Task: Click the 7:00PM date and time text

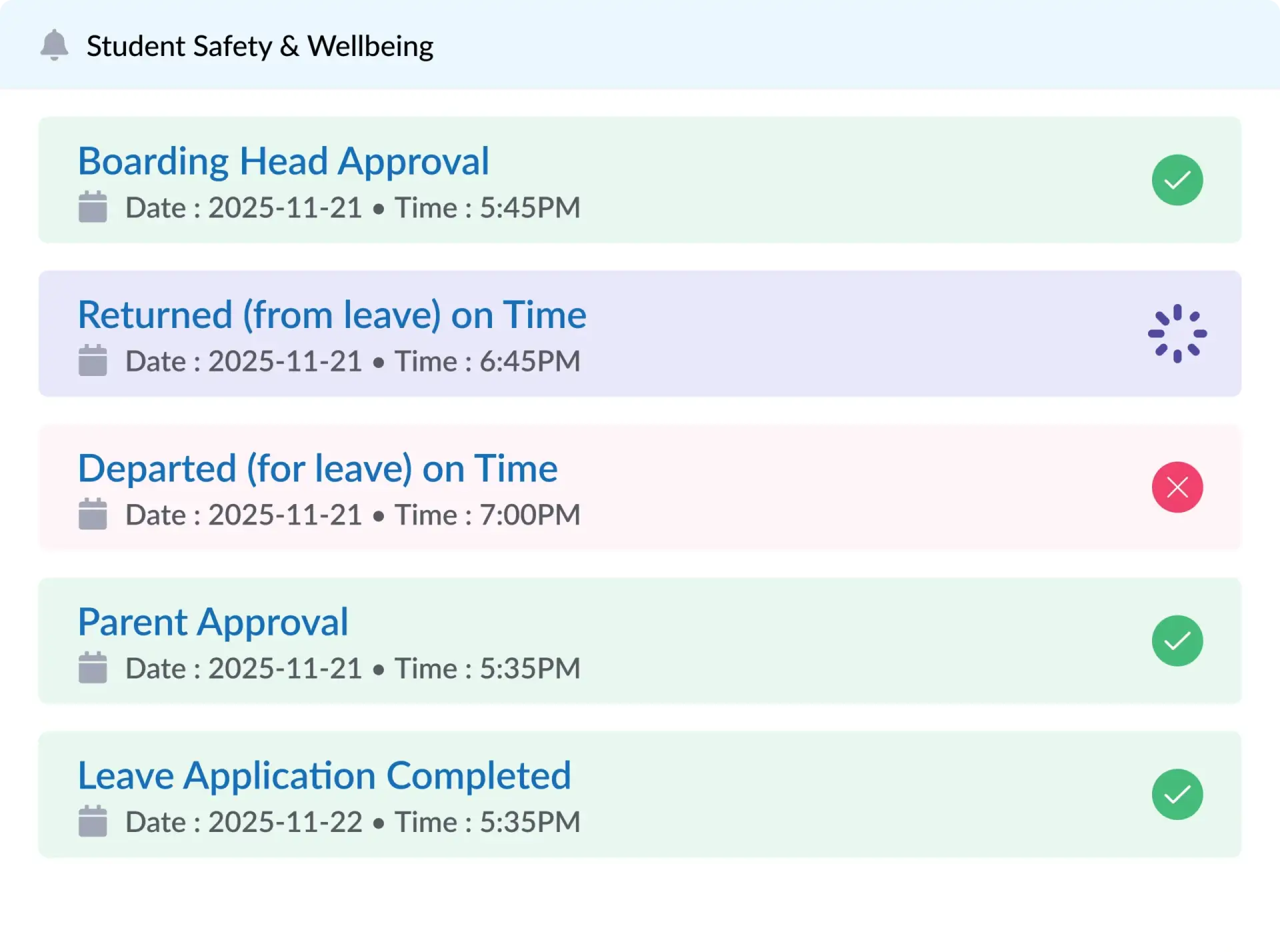Action: tap(353, 515)
